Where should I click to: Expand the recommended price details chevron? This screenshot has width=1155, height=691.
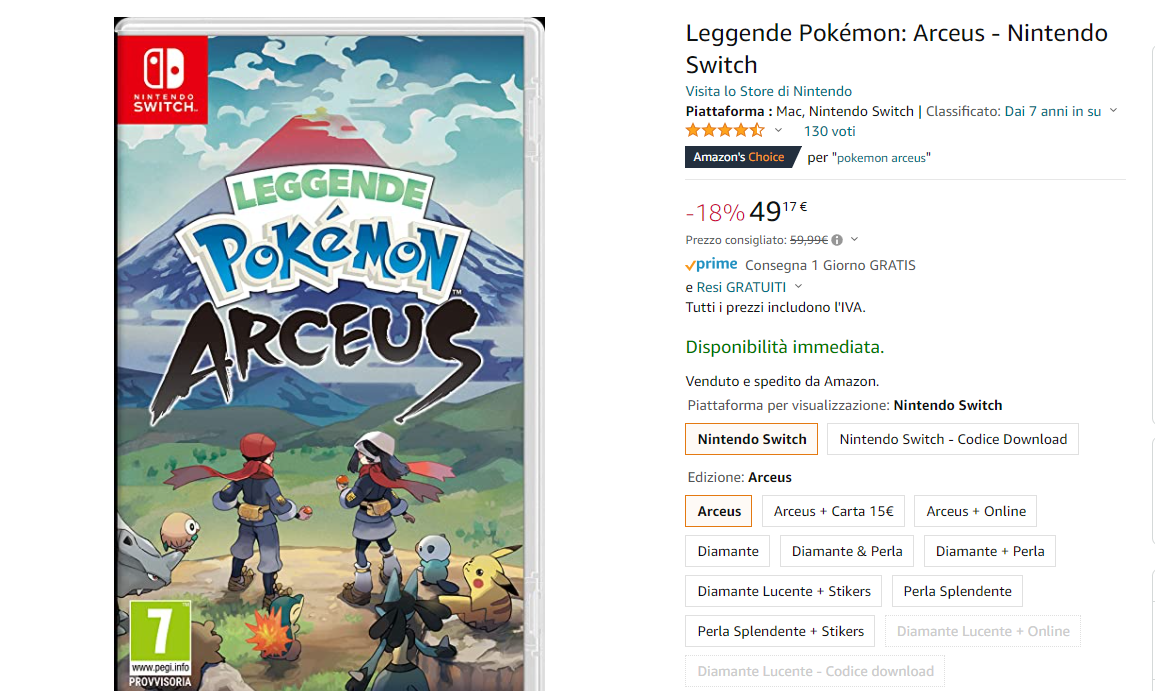tap(854, 239)
